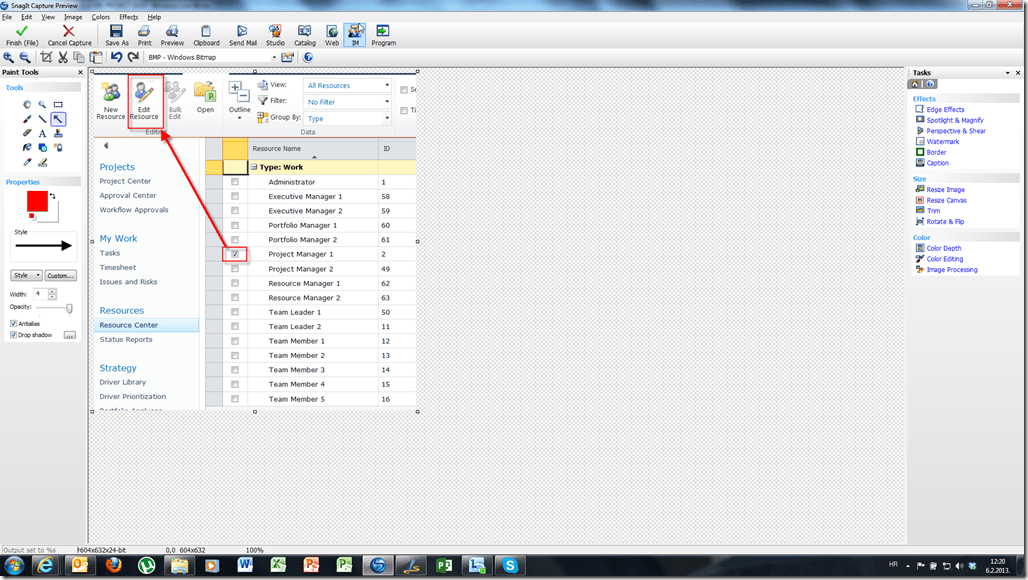Click the Undo arrow in the toolbar

click(x=116, y=58)
